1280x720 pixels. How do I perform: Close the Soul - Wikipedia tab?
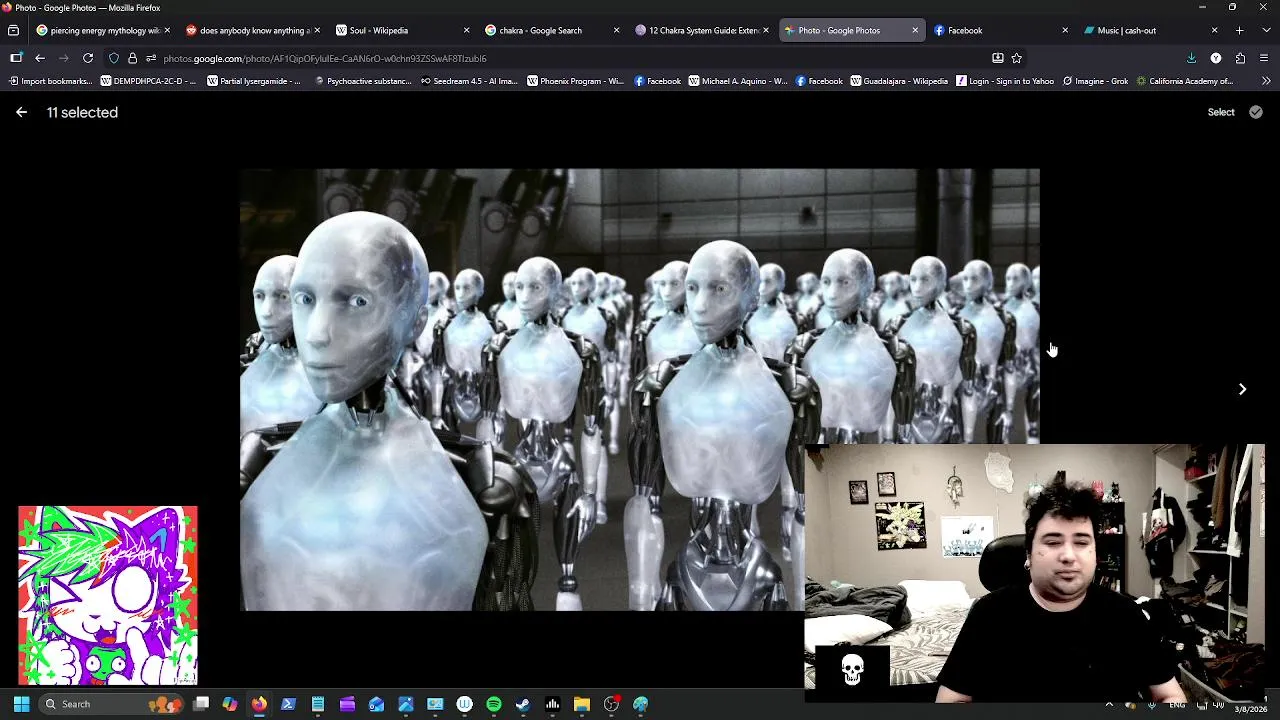click(x=466, y=30)
